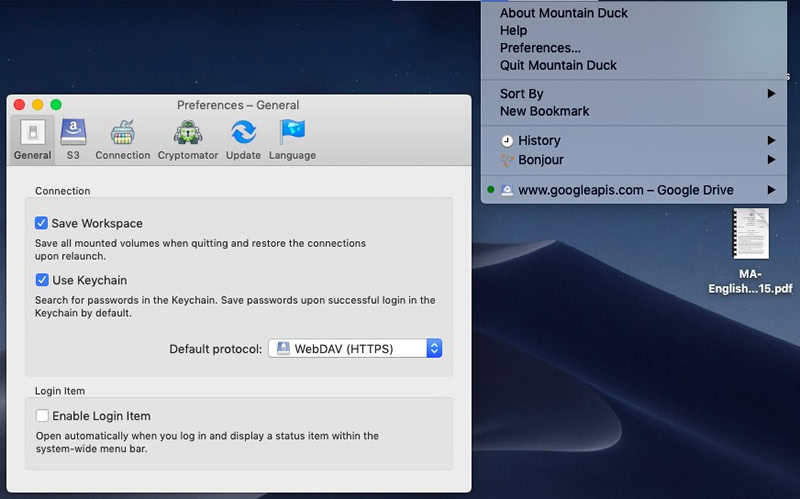
Task: Open the Language flag icon
Action: click(292, 132)
